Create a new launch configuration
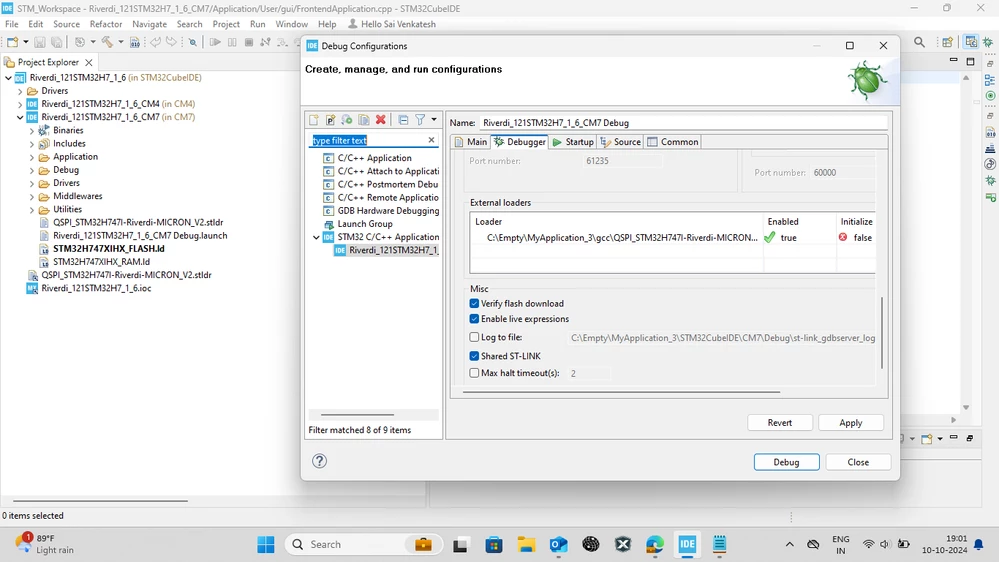 [x=314, y=120]
